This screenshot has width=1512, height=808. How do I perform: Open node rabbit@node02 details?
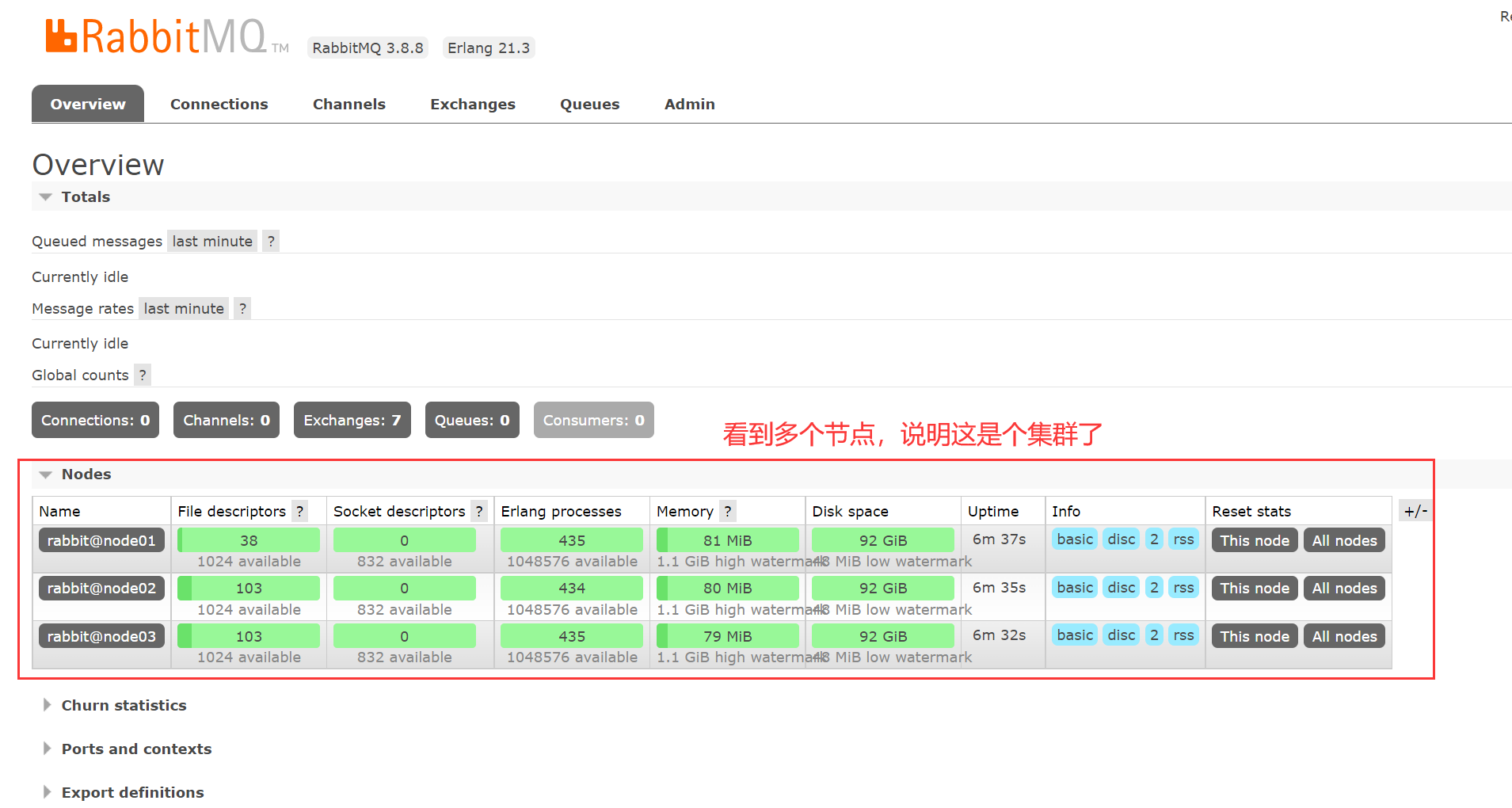click(x=101, y=588)
